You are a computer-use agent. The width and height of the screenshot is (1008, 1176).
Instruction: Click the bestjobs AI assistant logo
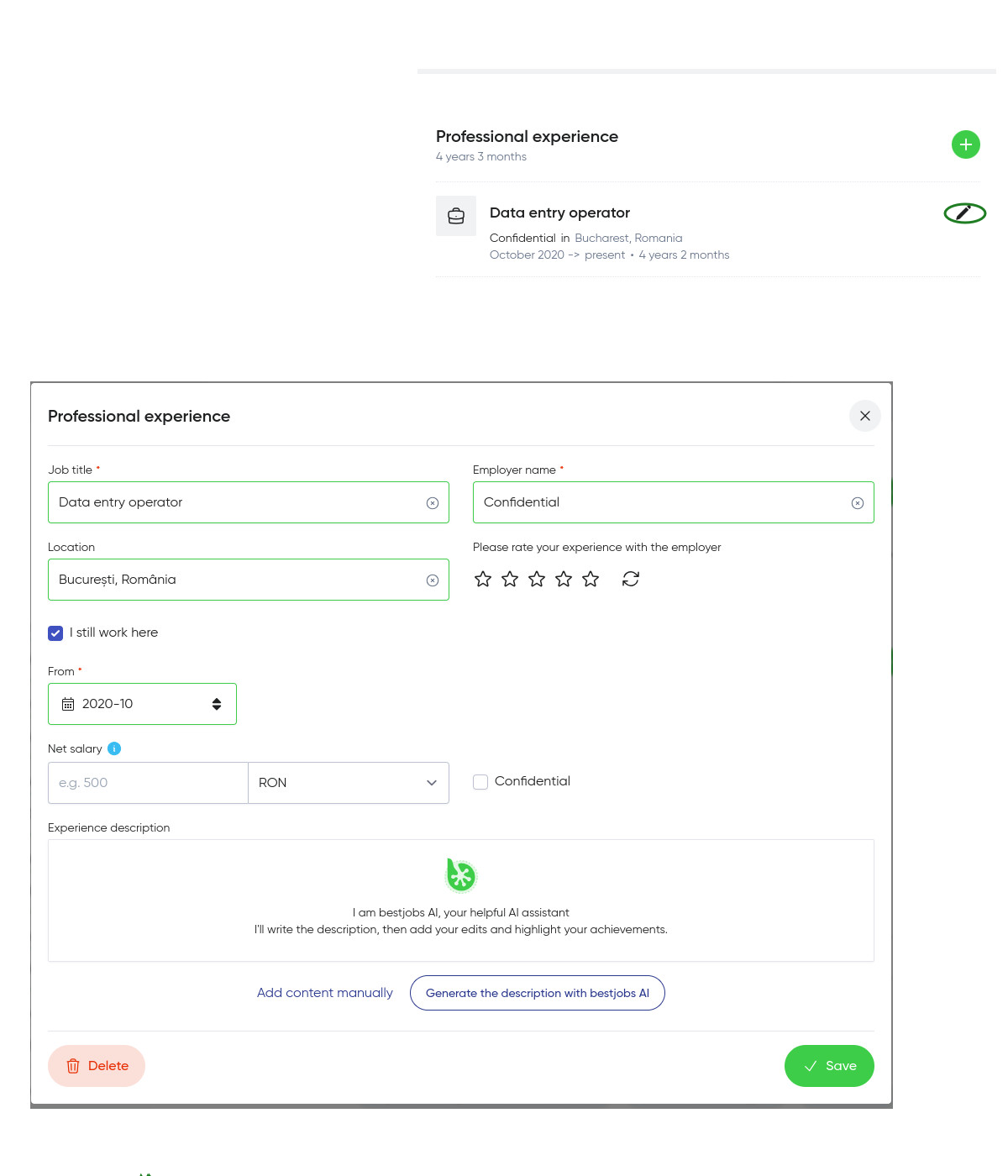(x=460, y=875)
